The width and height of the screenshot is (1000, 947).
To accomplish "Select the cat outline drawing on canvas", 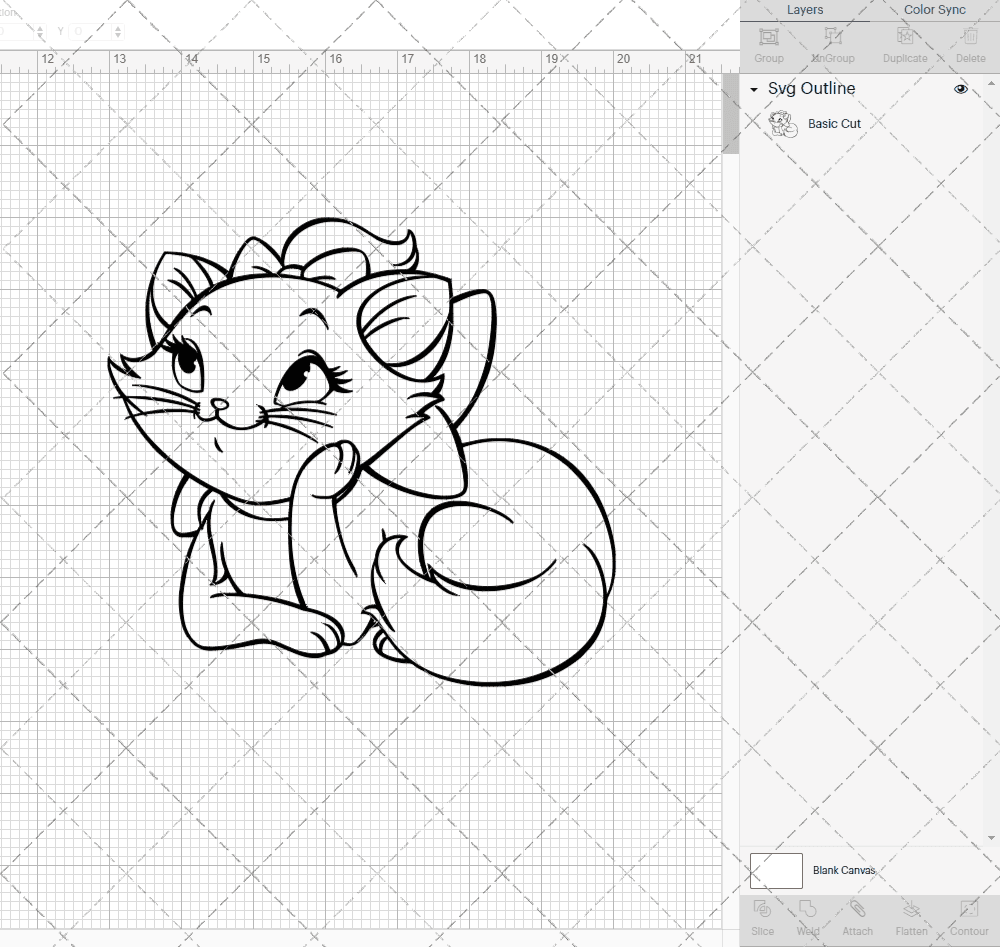I will click(362, 451).
